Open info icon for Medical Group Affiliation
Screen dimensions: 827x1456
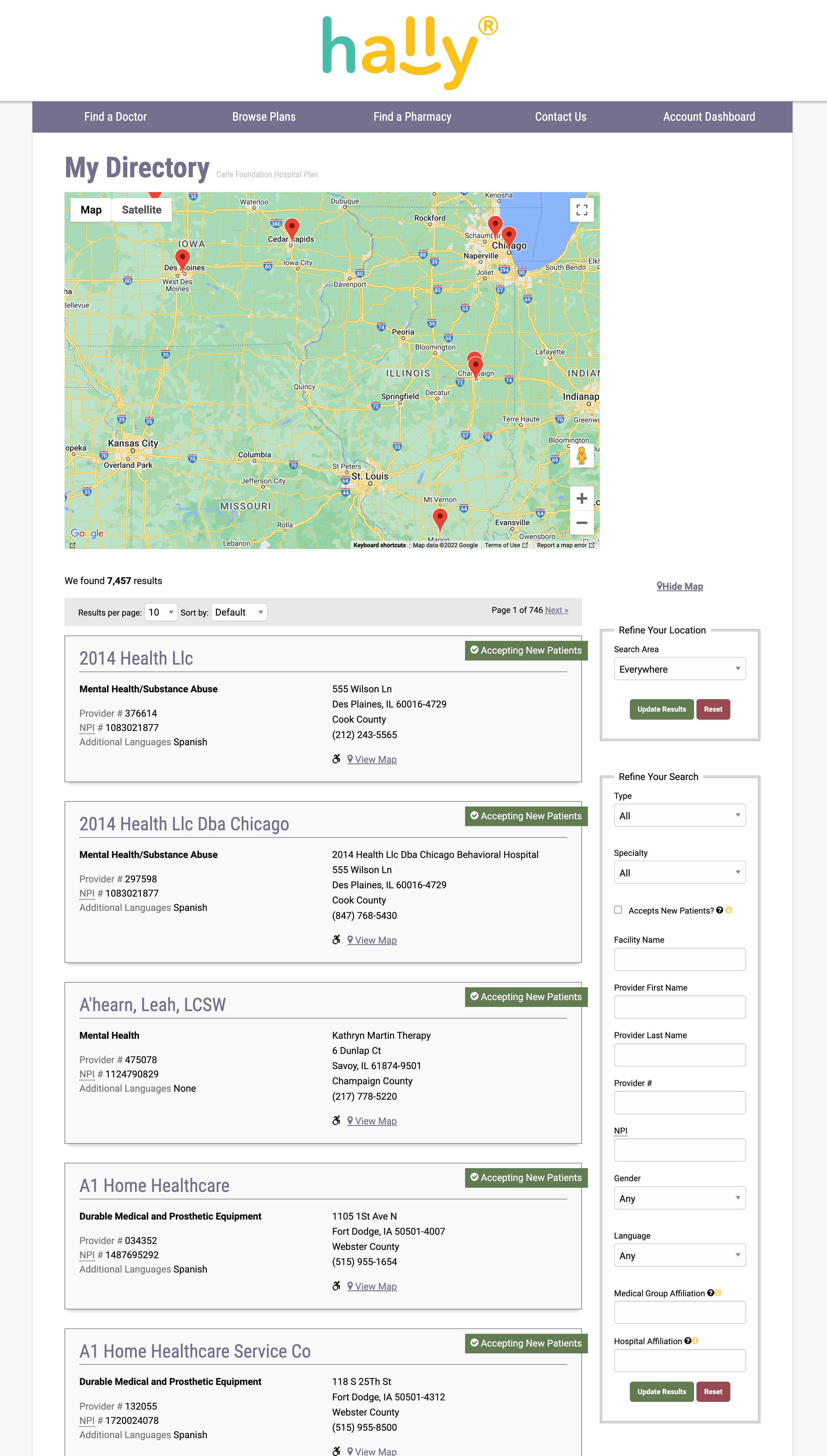tap(718, 1293)
